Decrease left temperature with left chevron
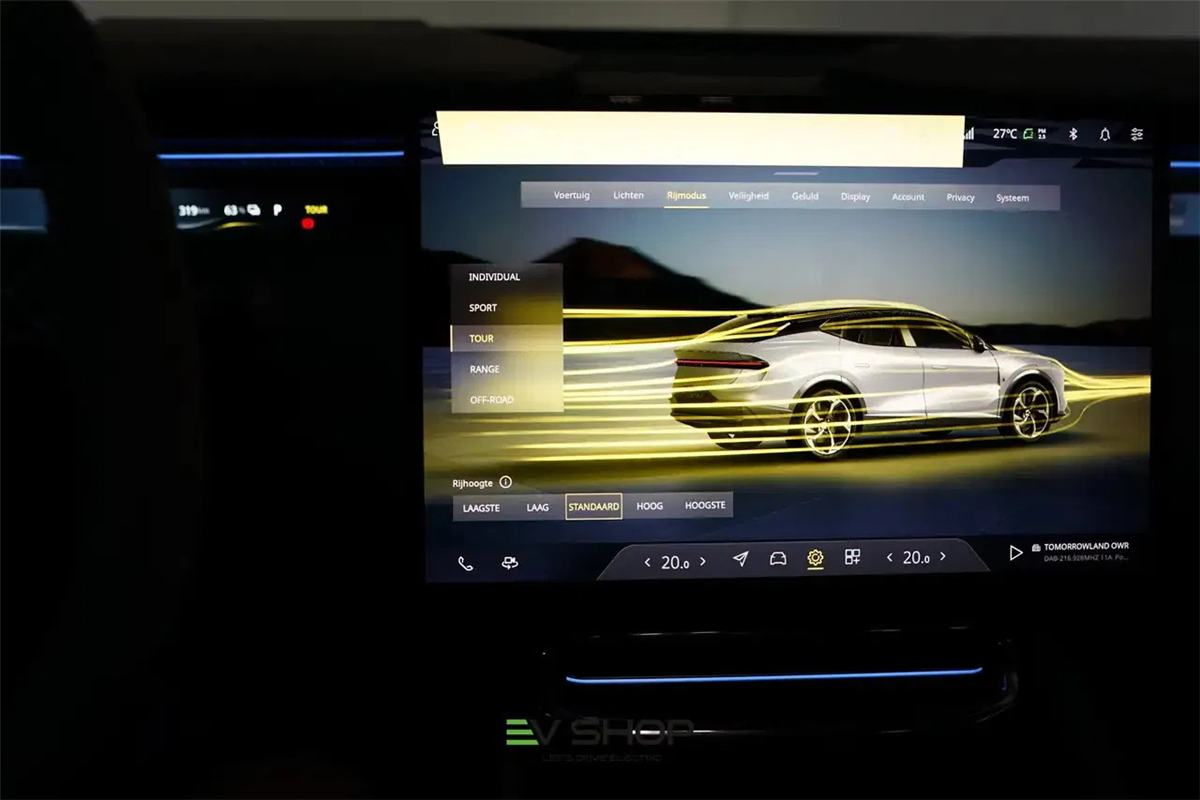Viewport: 1200px width, 800px height. tap(647, 562)
